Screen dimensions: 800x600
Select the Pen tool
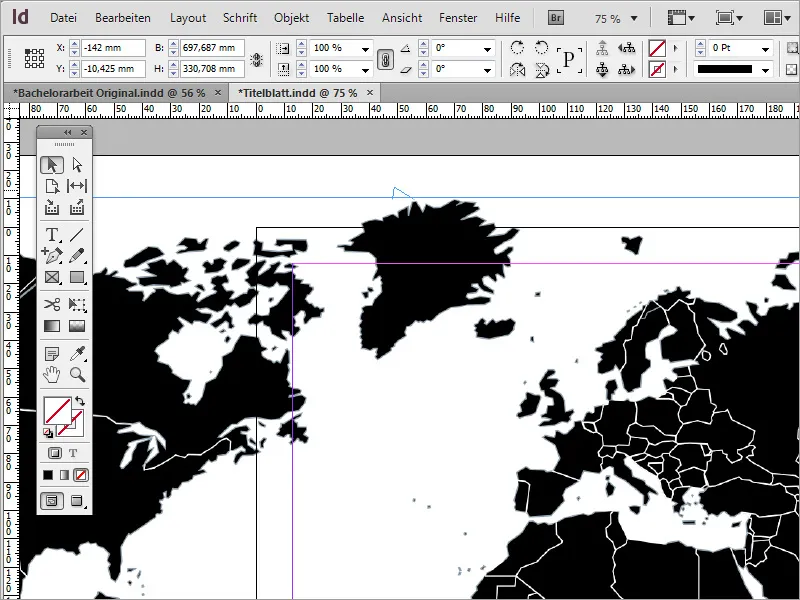(52, 256)
